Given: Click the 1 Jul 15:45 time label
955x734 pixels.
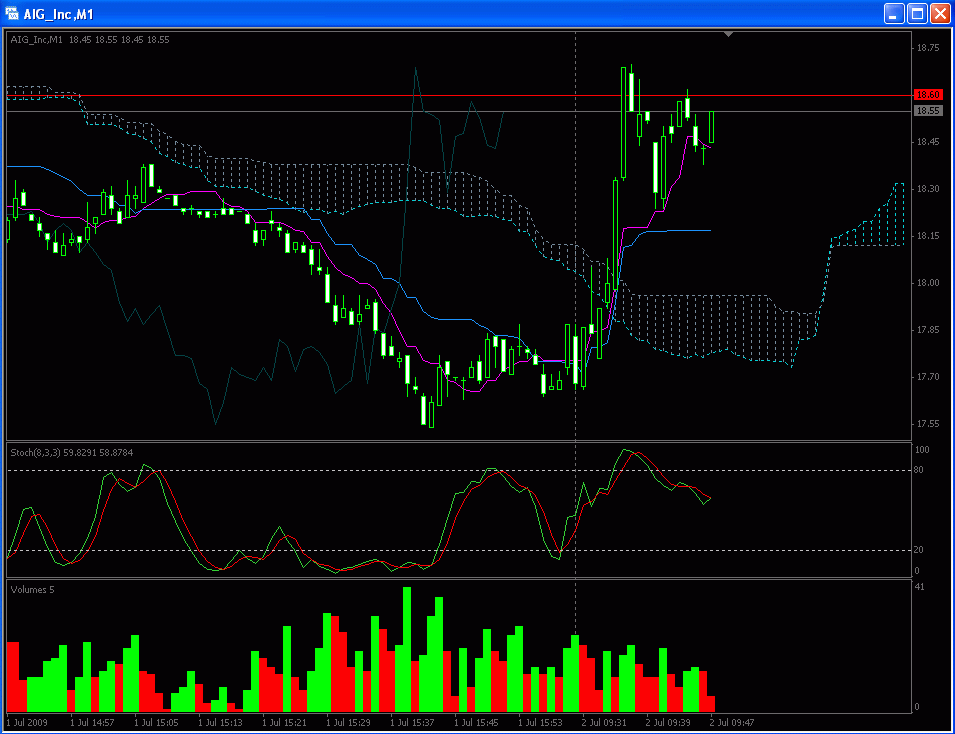Looking at the screenshot, I should [476, 722].
